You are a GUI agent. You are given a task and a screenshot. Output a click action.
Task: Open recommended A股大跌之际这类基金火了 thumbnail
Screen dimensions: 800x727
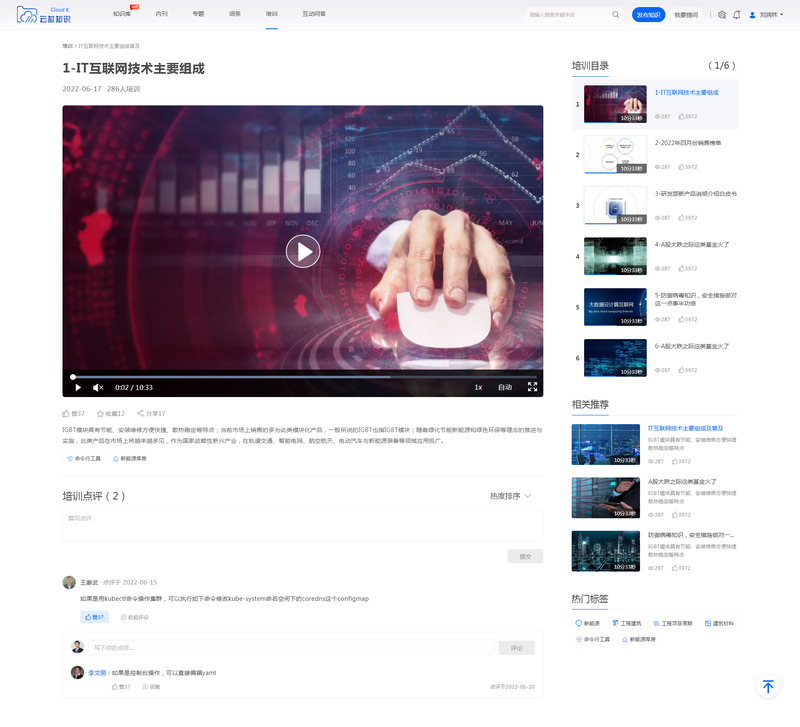(x=606, y=498)
